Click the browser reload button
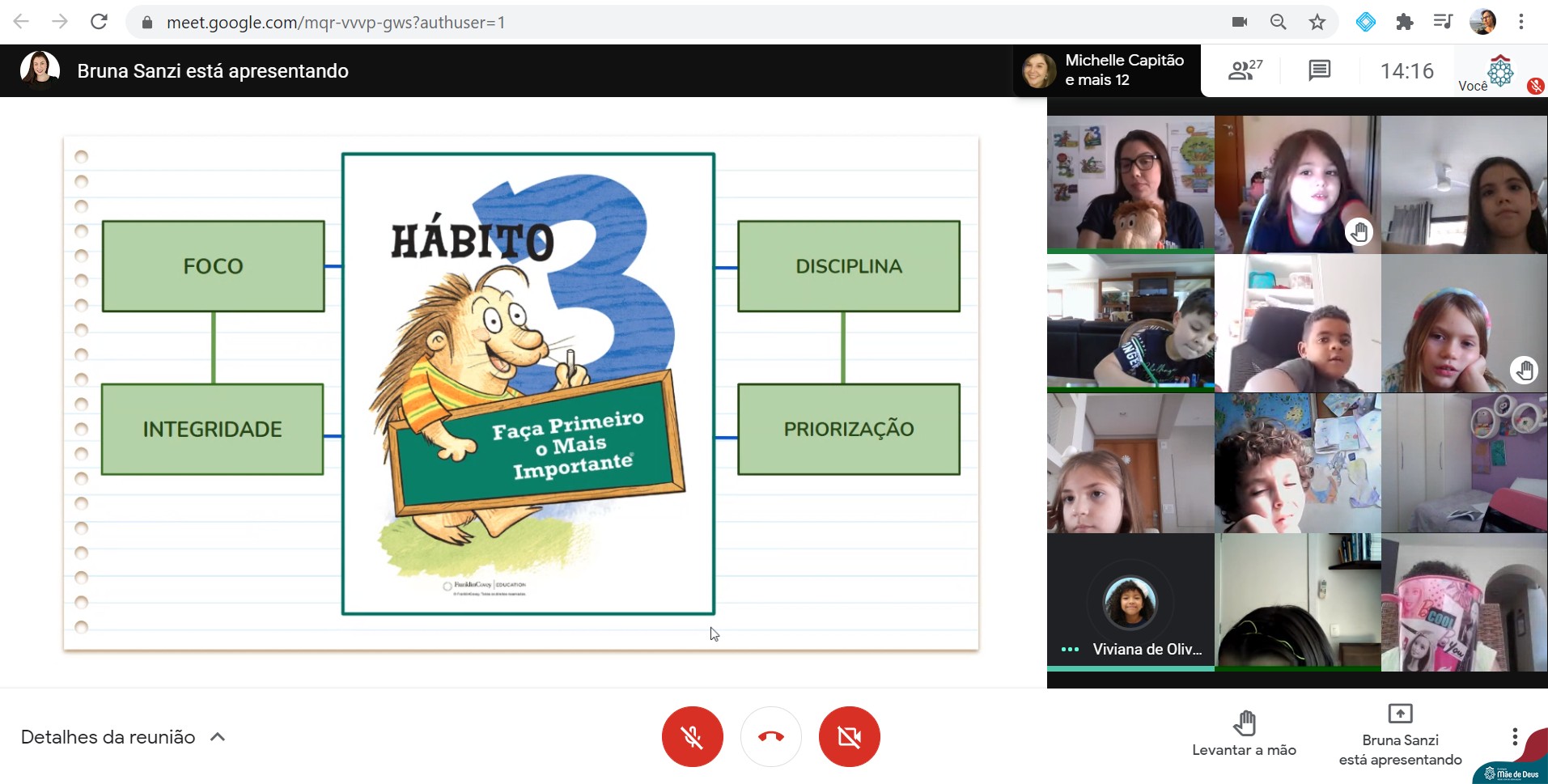 99,22
